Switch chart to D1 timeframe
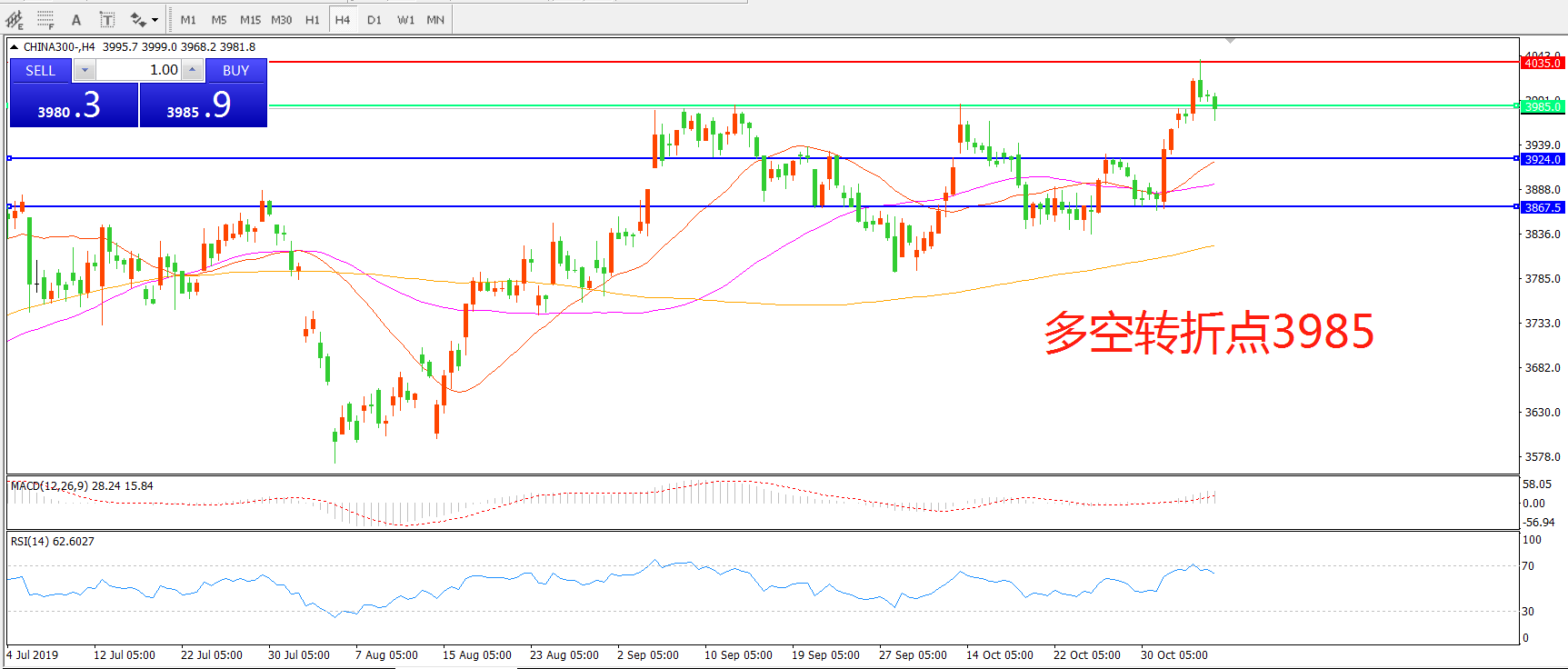1568x669 pixels. coord(375,19)
